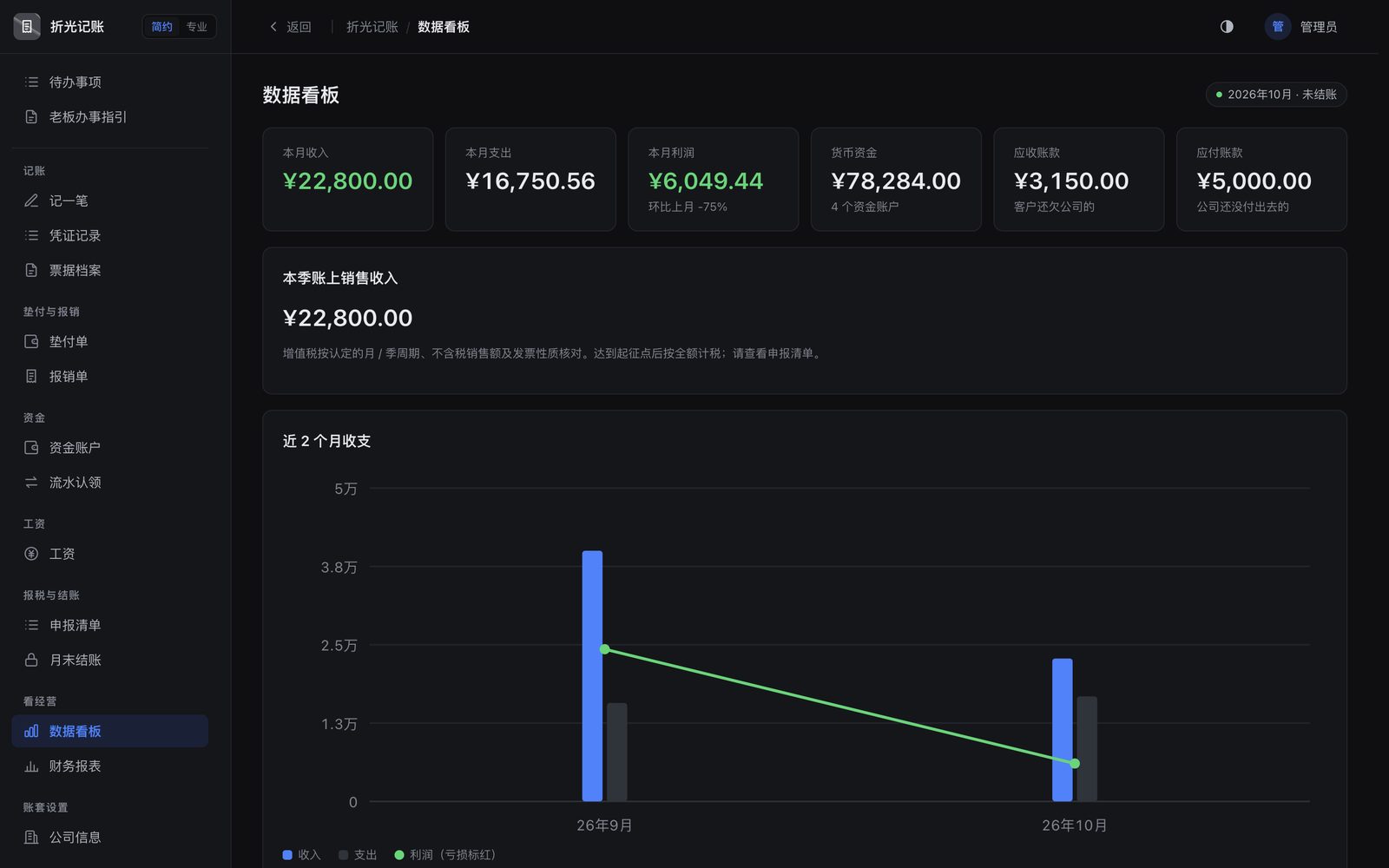Click the 流水认领 swap arrows icon
Viewport: 1389px width, 868px height.
pos(31,482)
